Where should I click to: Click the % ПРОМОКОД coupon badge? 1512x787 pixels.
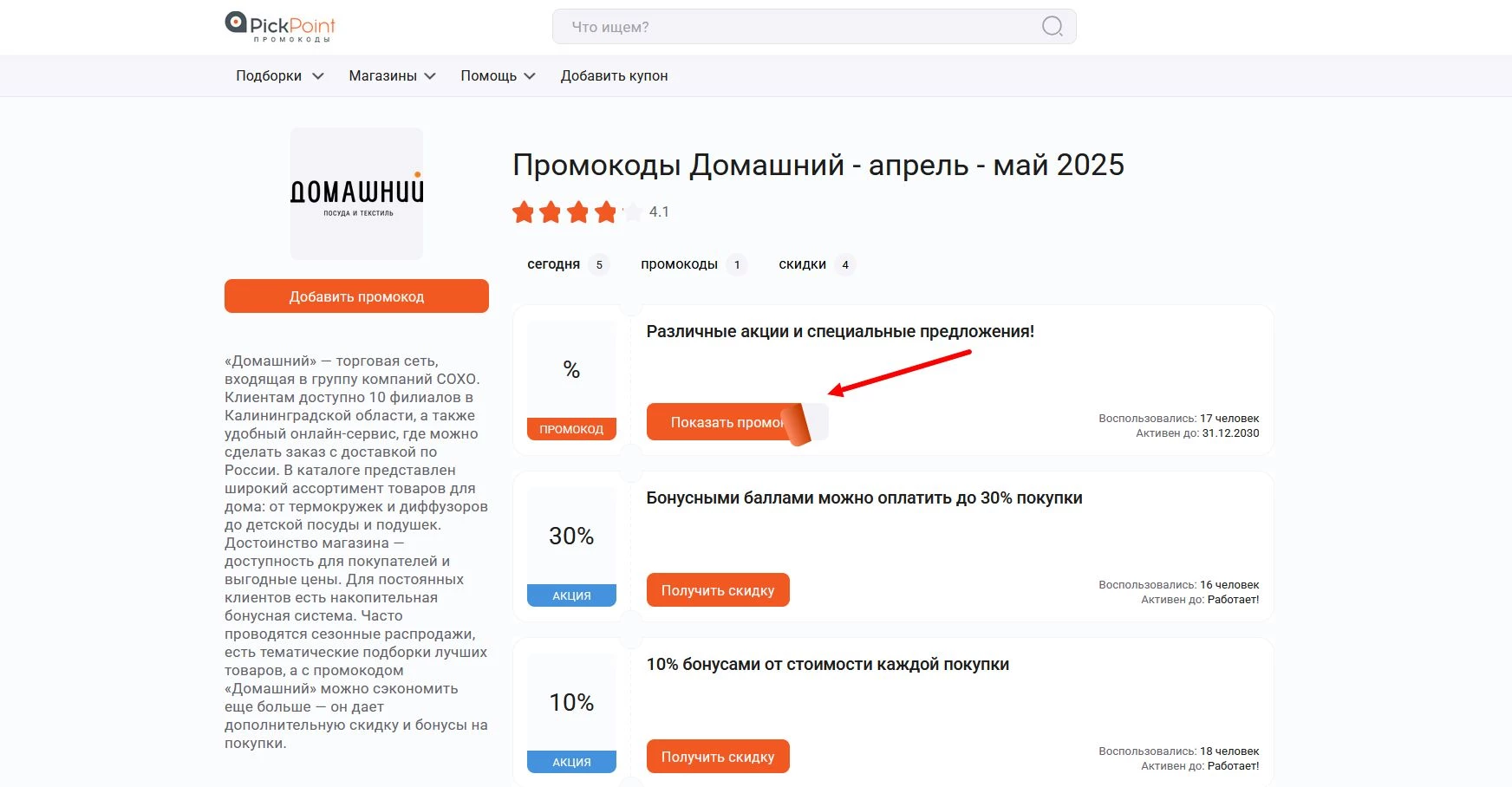571,380
